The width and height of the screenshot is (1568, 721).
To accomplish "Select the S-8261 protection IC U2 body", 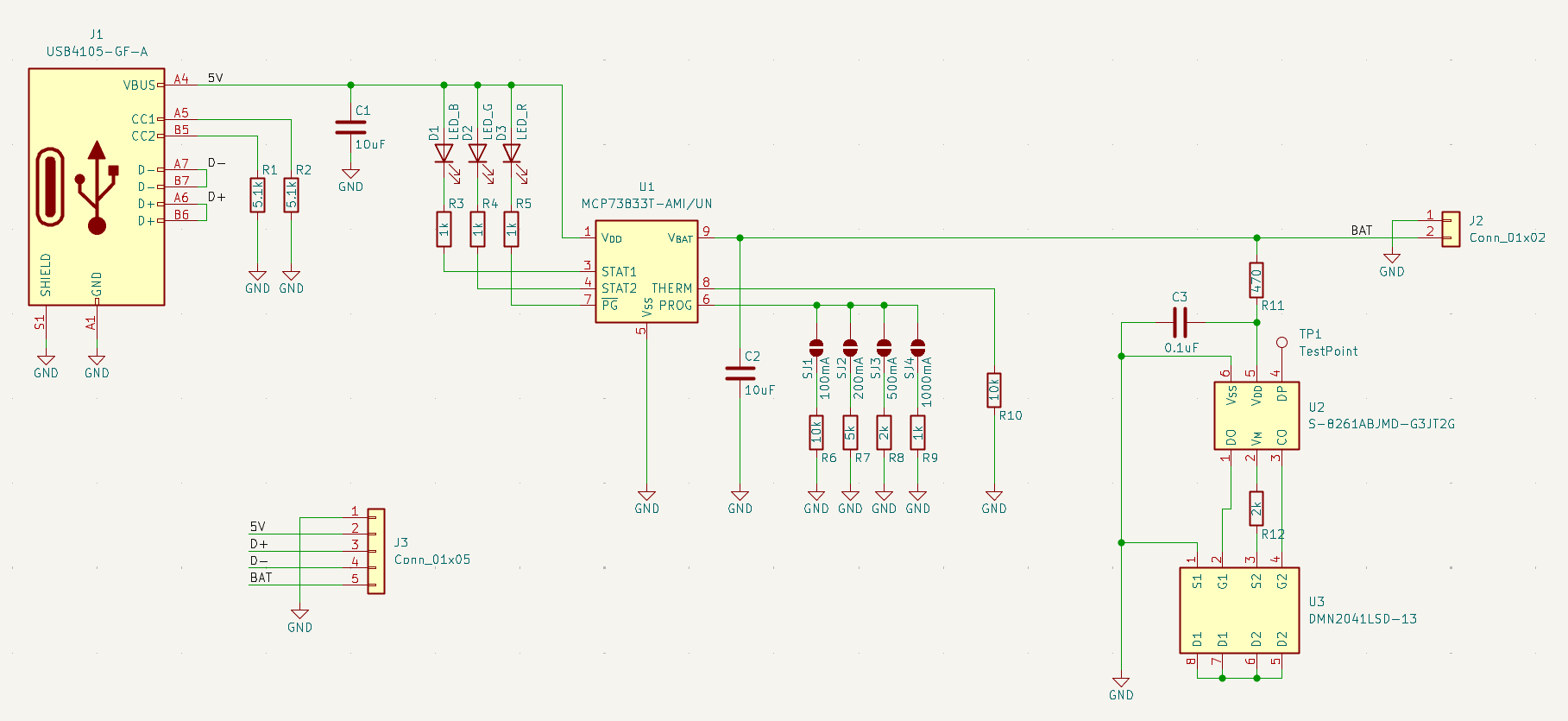I will [1256, 415].
